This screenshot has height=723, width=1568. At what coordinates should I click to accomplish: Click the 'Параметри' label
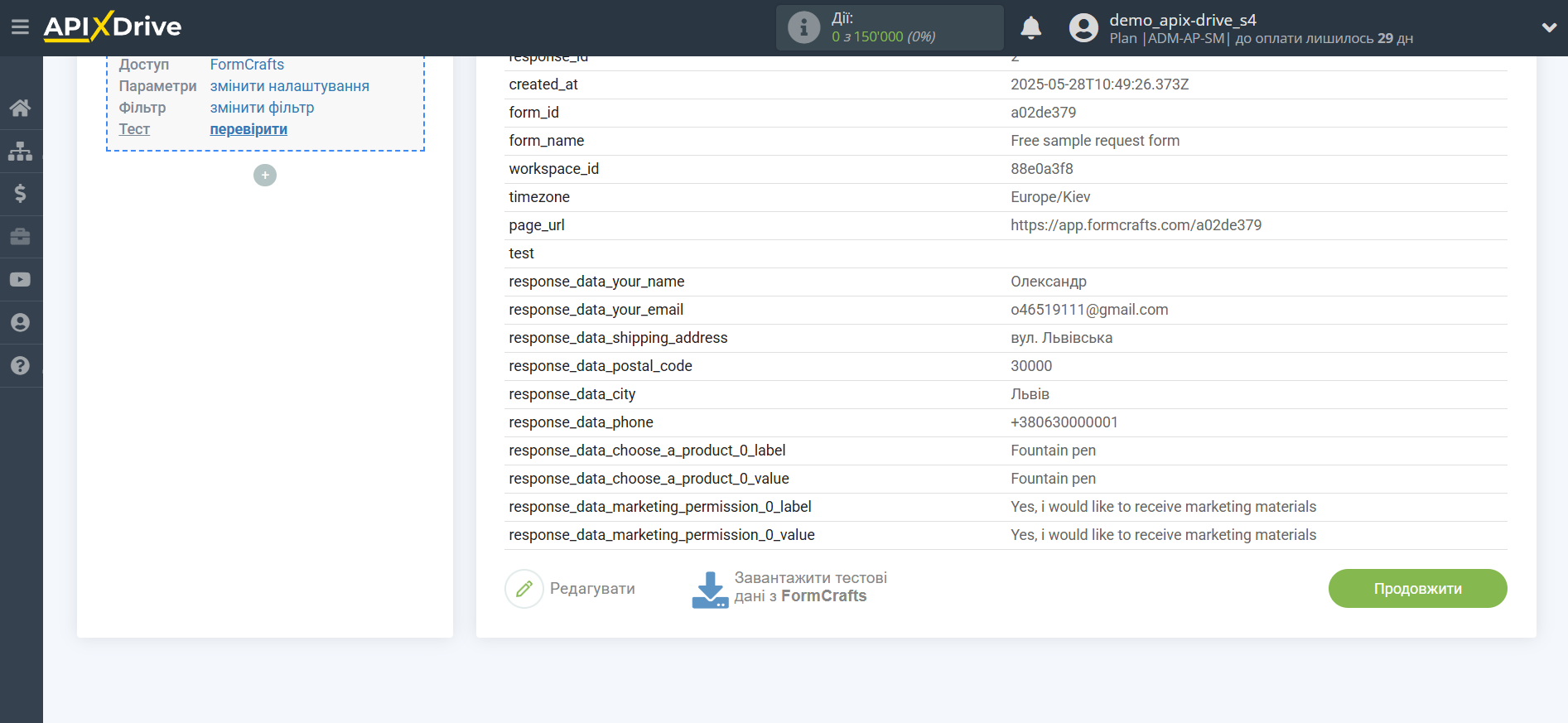click(157, 86)
